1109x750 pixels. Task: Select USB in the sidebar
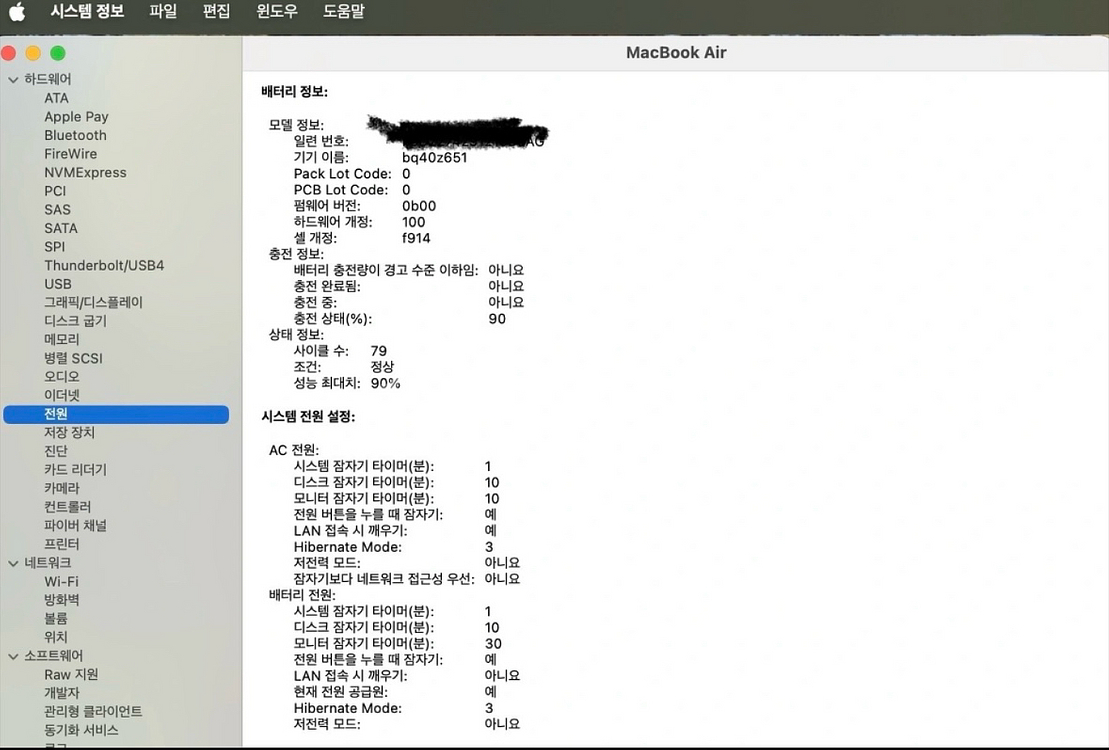coord(58,284)
